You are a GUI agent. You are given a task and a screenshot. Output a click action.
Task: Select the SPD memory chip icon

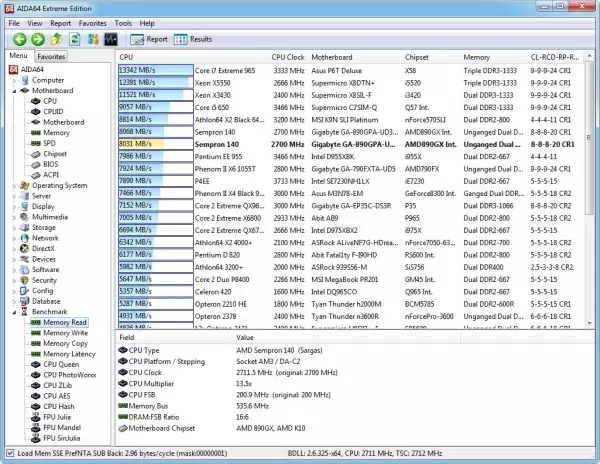[x=36, y=143]
